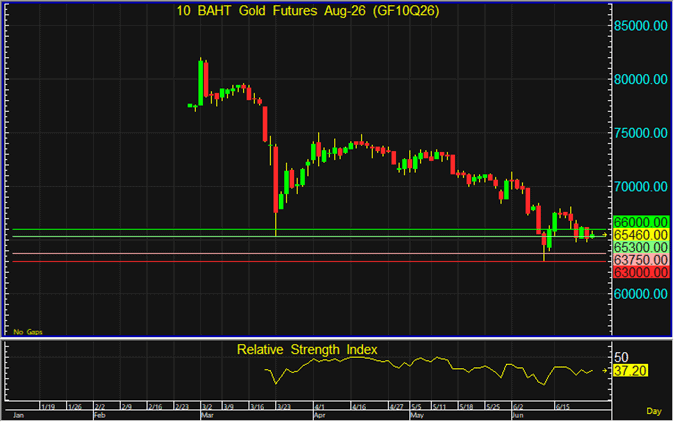Click the Mar month label
The width and height of the screenshot is (674, 422).
[207, 415]
